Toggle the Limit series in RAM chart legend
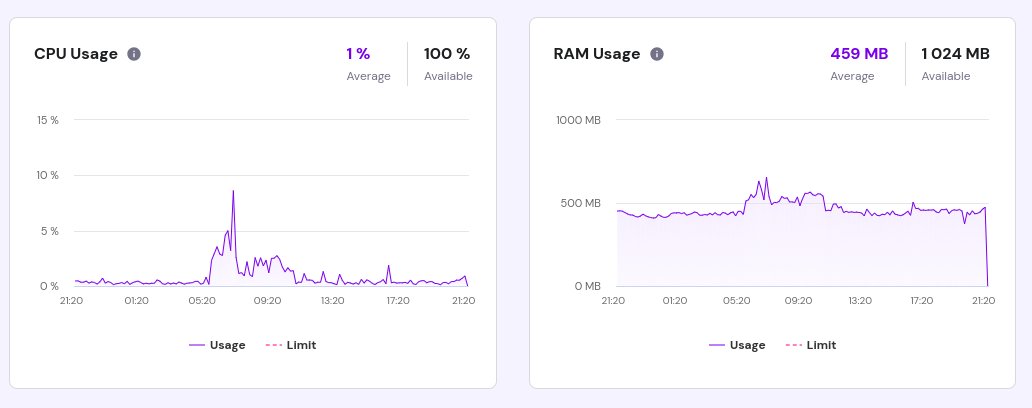 811,345
